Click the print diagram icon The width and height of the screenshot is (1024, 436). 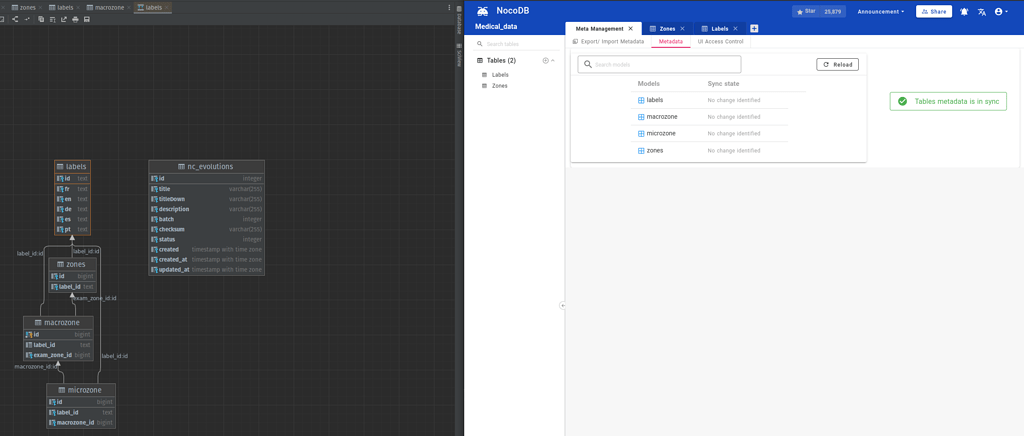pyautogui.click(x=75, y=19)
